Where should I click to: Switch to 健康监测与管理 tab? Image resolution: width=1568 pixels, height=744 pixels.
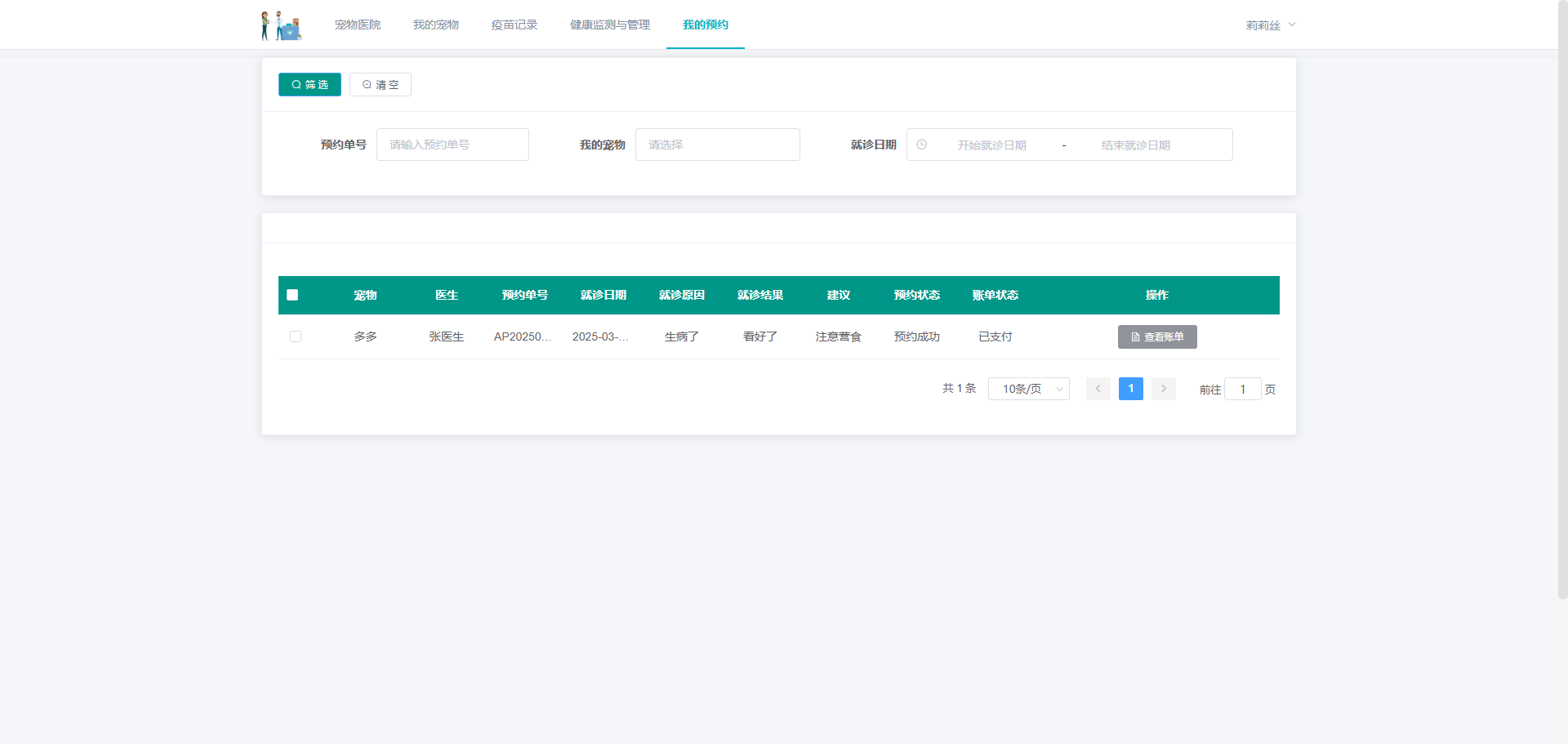point(610,25)
